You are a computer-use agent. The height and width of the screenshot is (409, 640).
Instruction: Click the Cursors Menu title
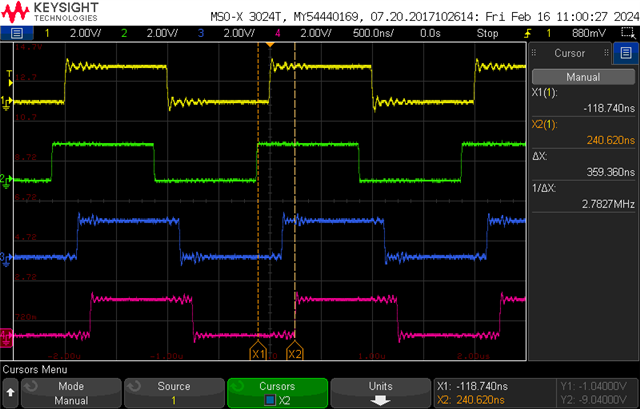click(x=35, y=370)
